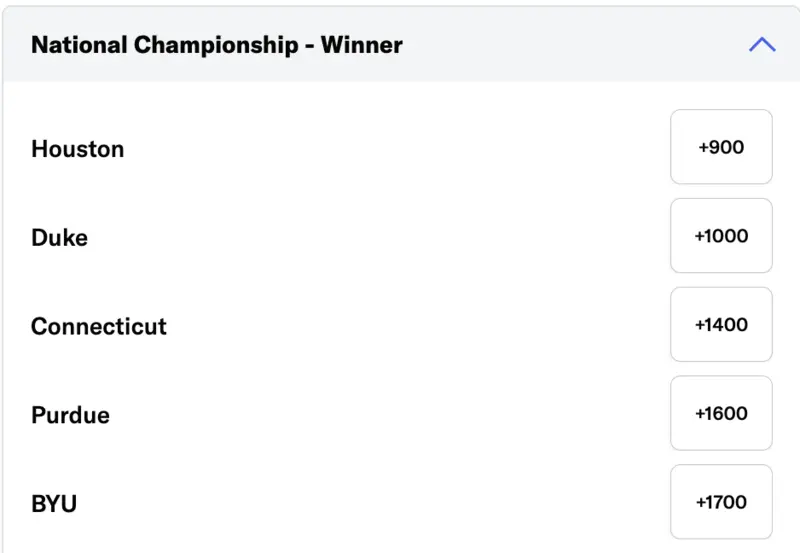Tap the +1400 price for Connecticut
800x553 pixels.
pos(721,325)
